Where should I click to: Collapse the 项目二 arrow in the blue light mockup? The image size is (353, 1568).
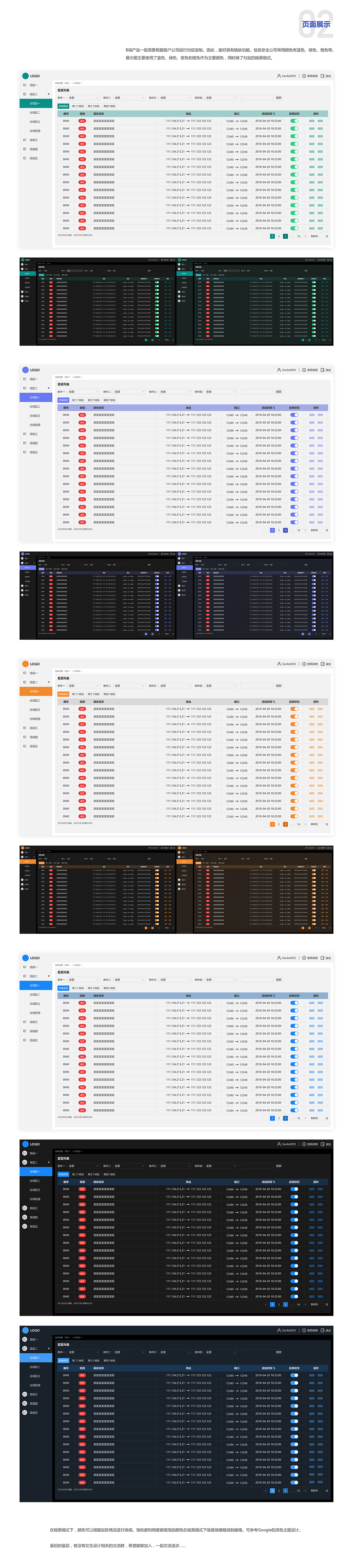[49, 976]
